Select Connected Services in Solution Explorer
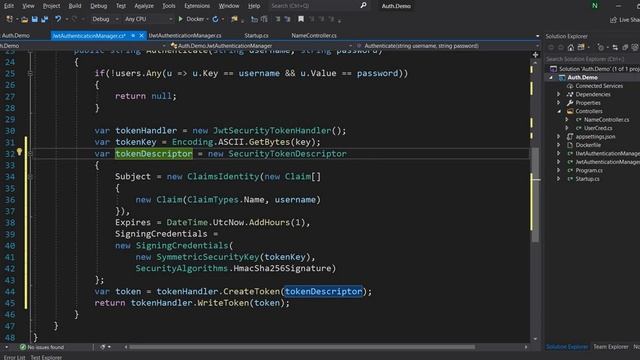Screen dimensions: 640x360 (x=599, y=86)
